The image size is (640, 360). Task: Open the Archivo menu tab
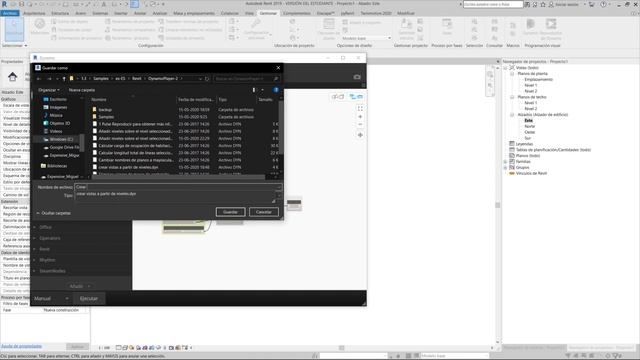[x=10, y=13]
